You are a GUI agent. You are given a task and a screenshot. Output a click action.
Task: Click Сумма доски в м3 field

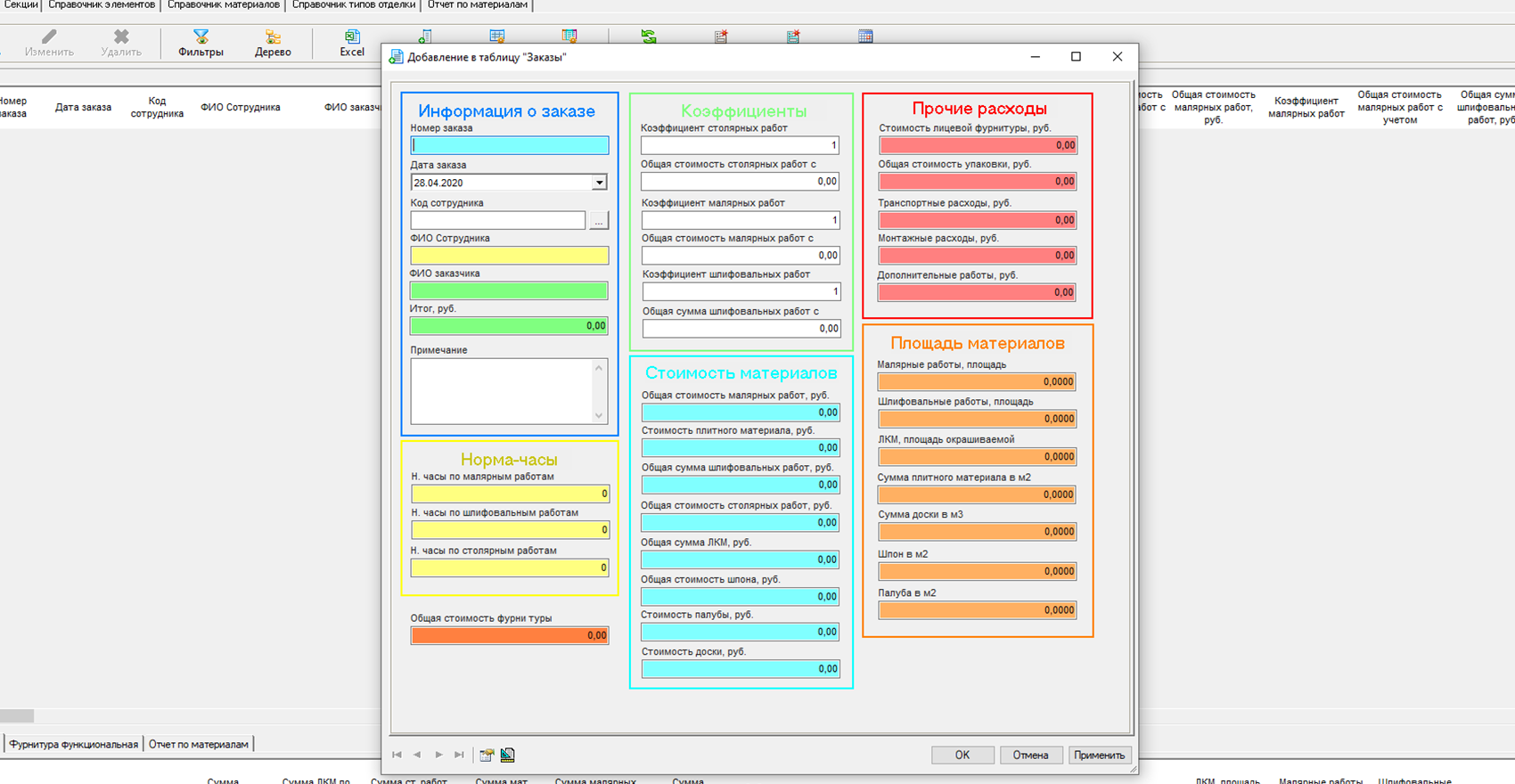[x=978, y=532]
